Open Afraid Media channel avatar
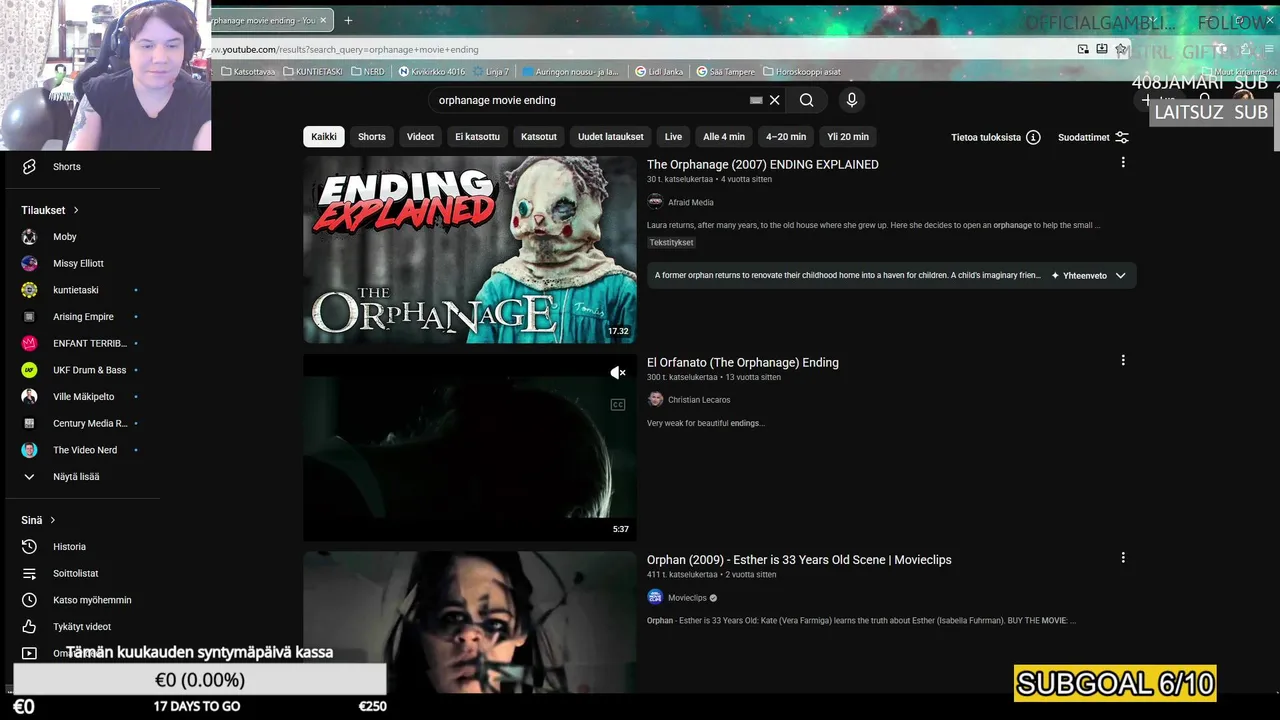Image resolution: width=1280 pixels, height=720 pixels. click(x=655, y=202)
